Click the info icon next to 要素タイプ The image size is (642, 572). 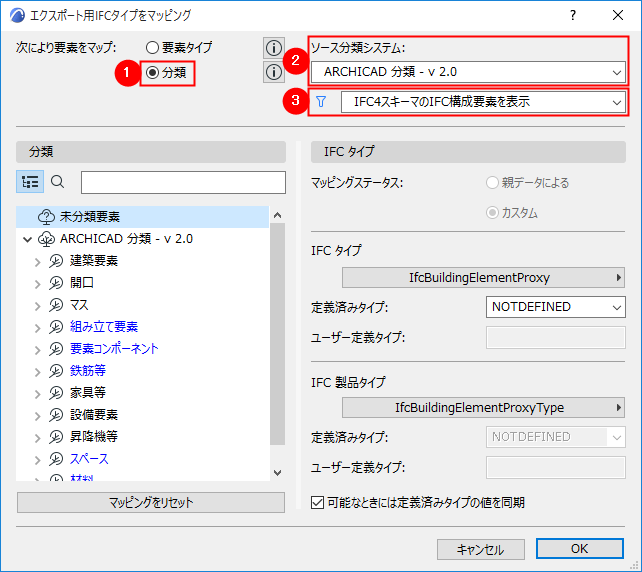(274, 48)
